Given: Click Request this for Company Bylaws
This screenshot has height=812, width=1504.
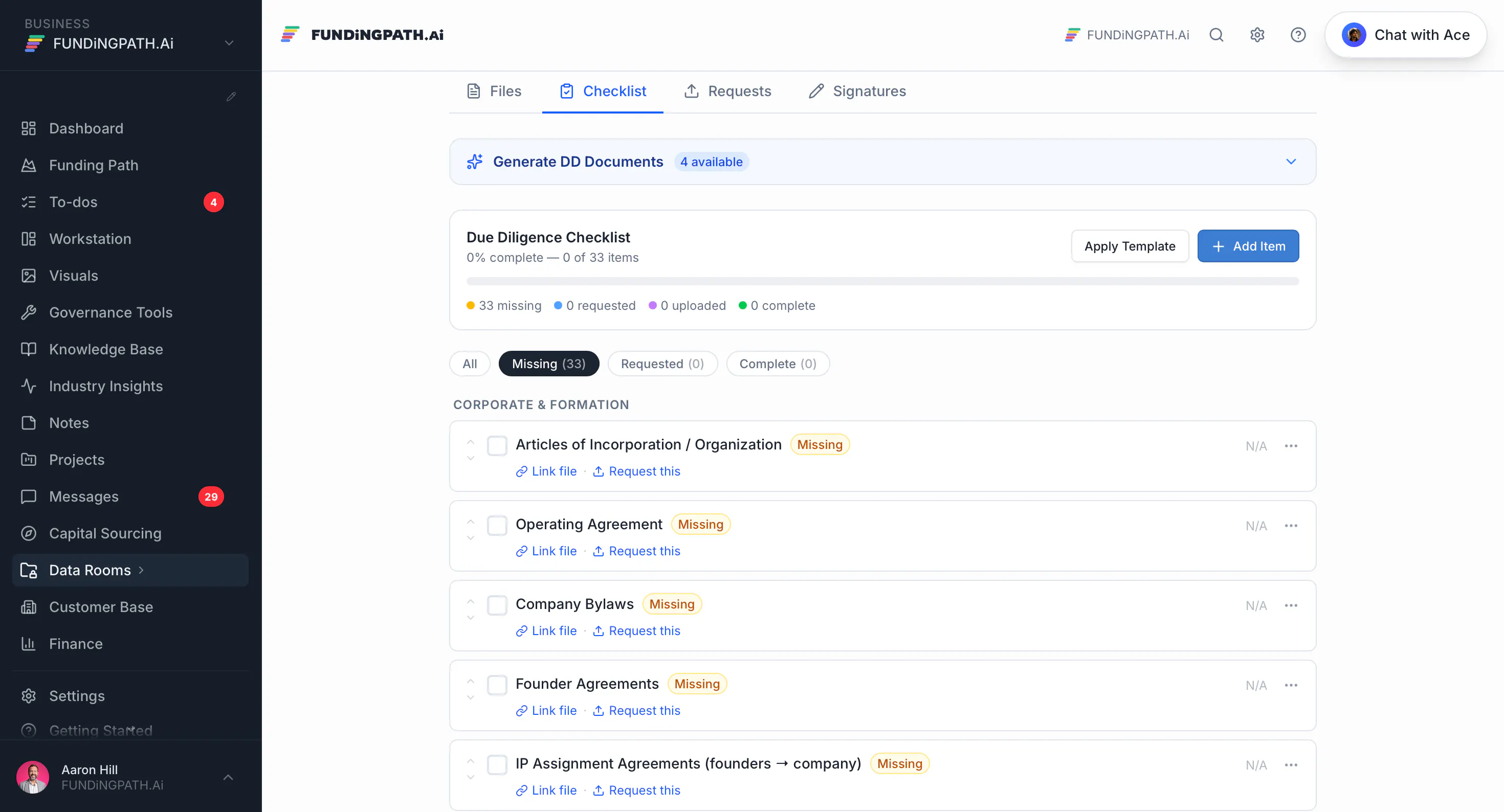Looking at the screenshot, I should [x=636, y=631].
